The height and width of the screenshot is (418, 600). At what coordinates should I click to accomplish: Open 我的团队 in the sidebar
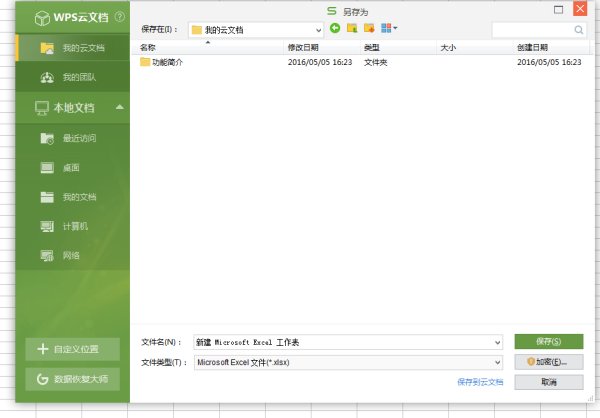(x=73, y=77)
